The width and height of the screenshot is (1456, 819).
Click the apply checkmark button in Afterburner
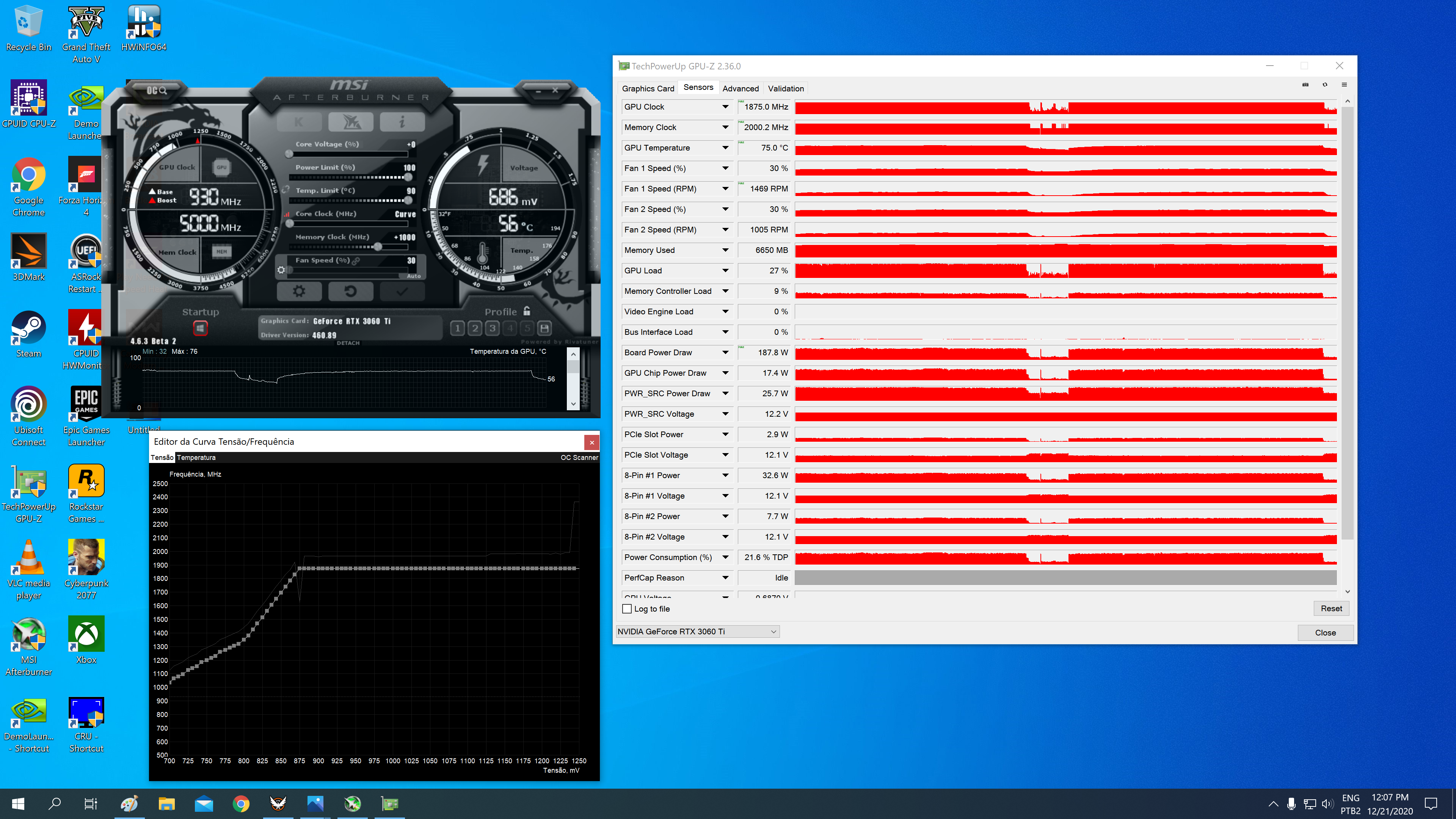tap(402, 291)
